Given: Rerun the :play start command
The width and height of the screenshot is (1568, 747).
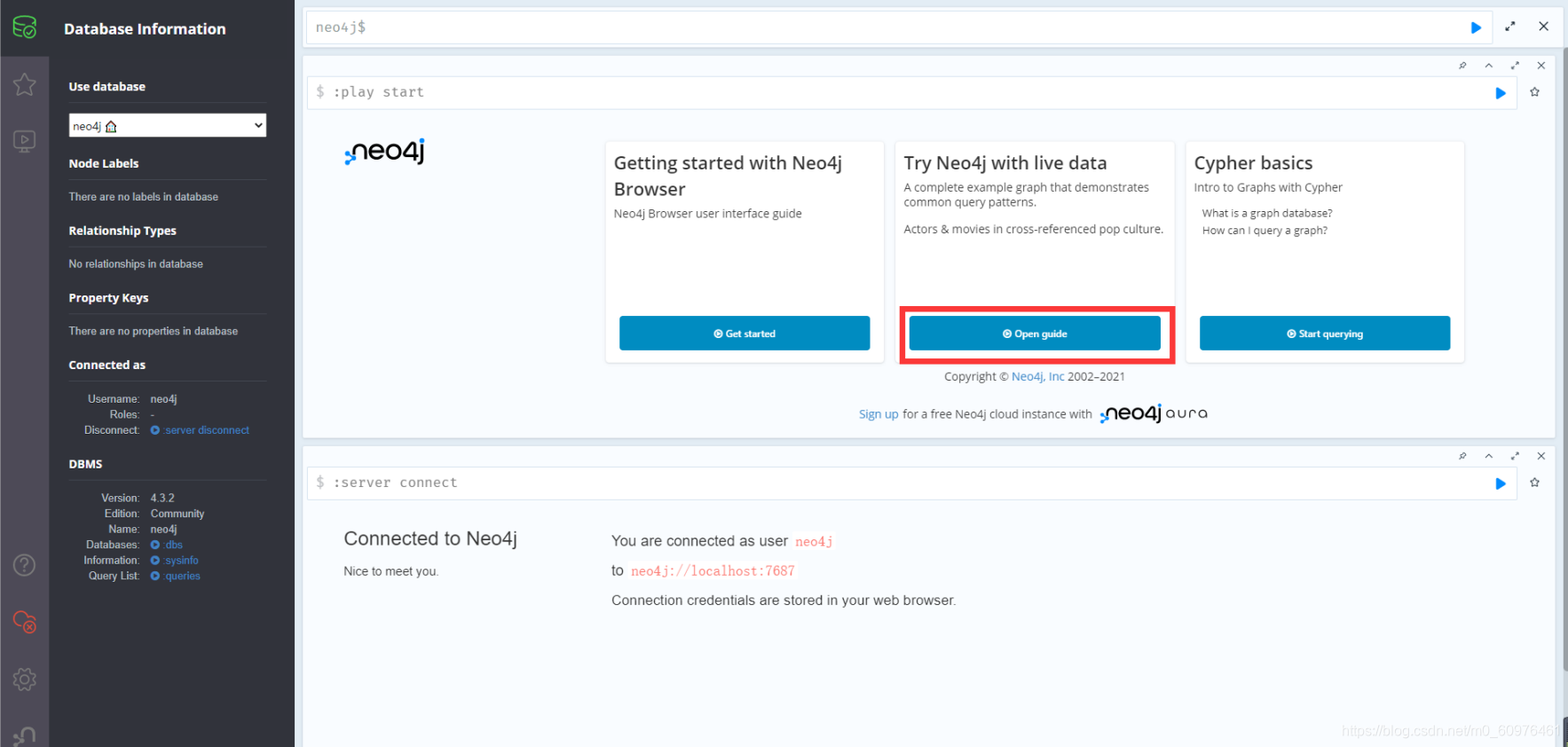Looking at the screenshot, I should tap(1501, 93).
